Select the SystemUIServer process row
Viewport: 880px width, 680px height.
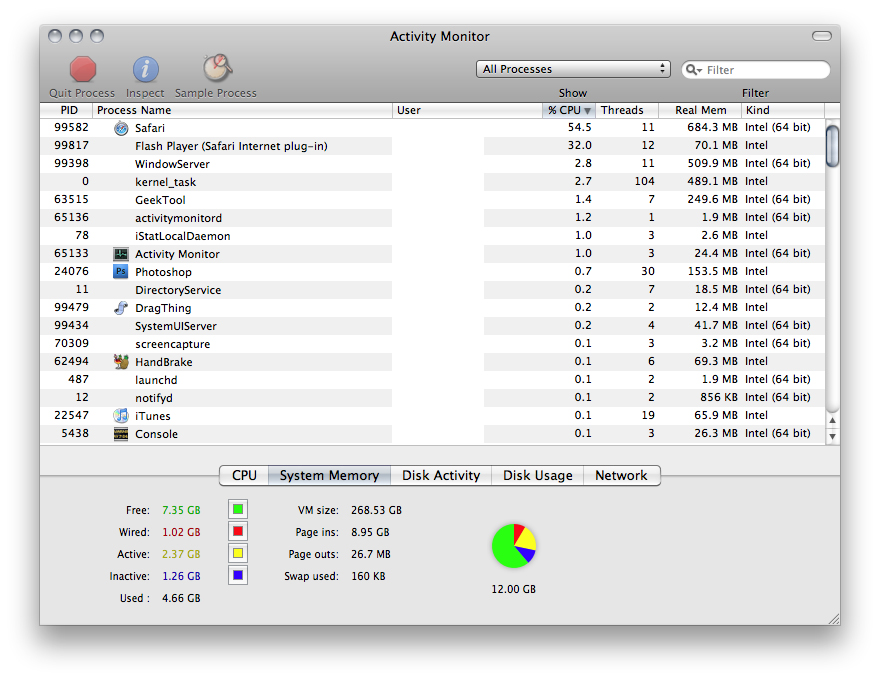point(432,325)
